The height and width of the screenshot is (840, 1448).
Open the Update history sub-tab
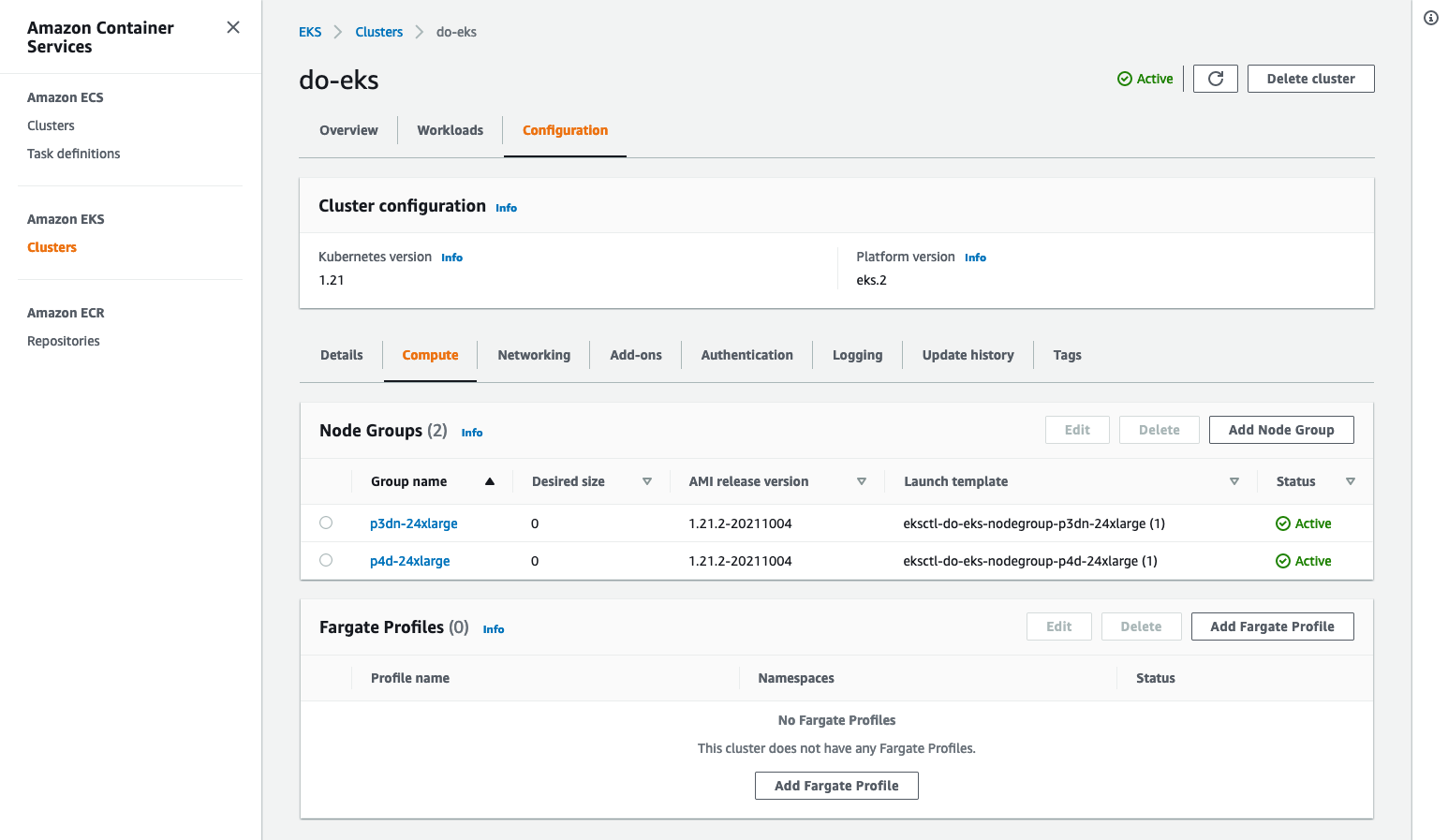[968, 355]
